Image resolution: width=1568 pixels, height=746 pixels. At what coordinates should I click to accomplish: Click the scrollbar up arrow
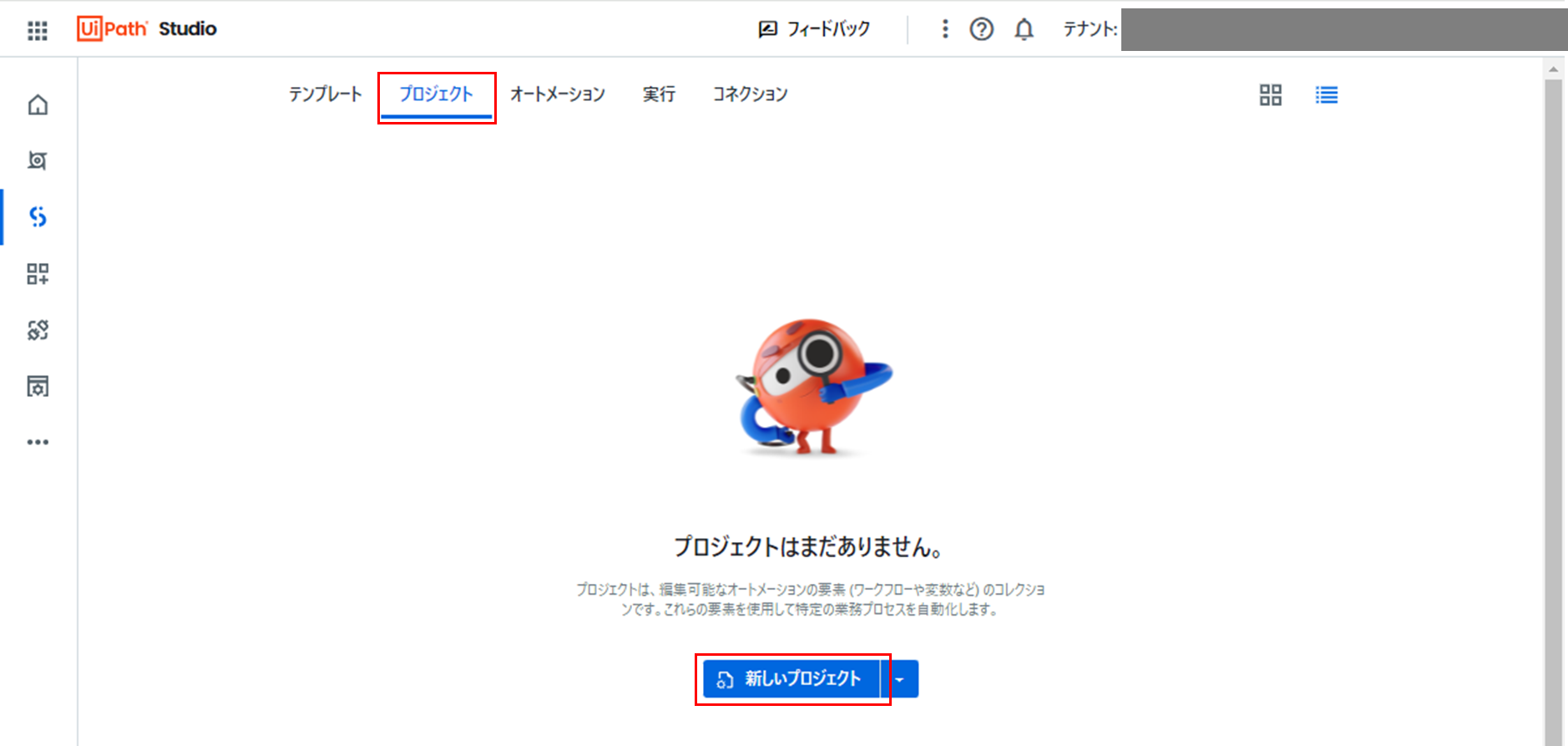tap(1553, 69)
